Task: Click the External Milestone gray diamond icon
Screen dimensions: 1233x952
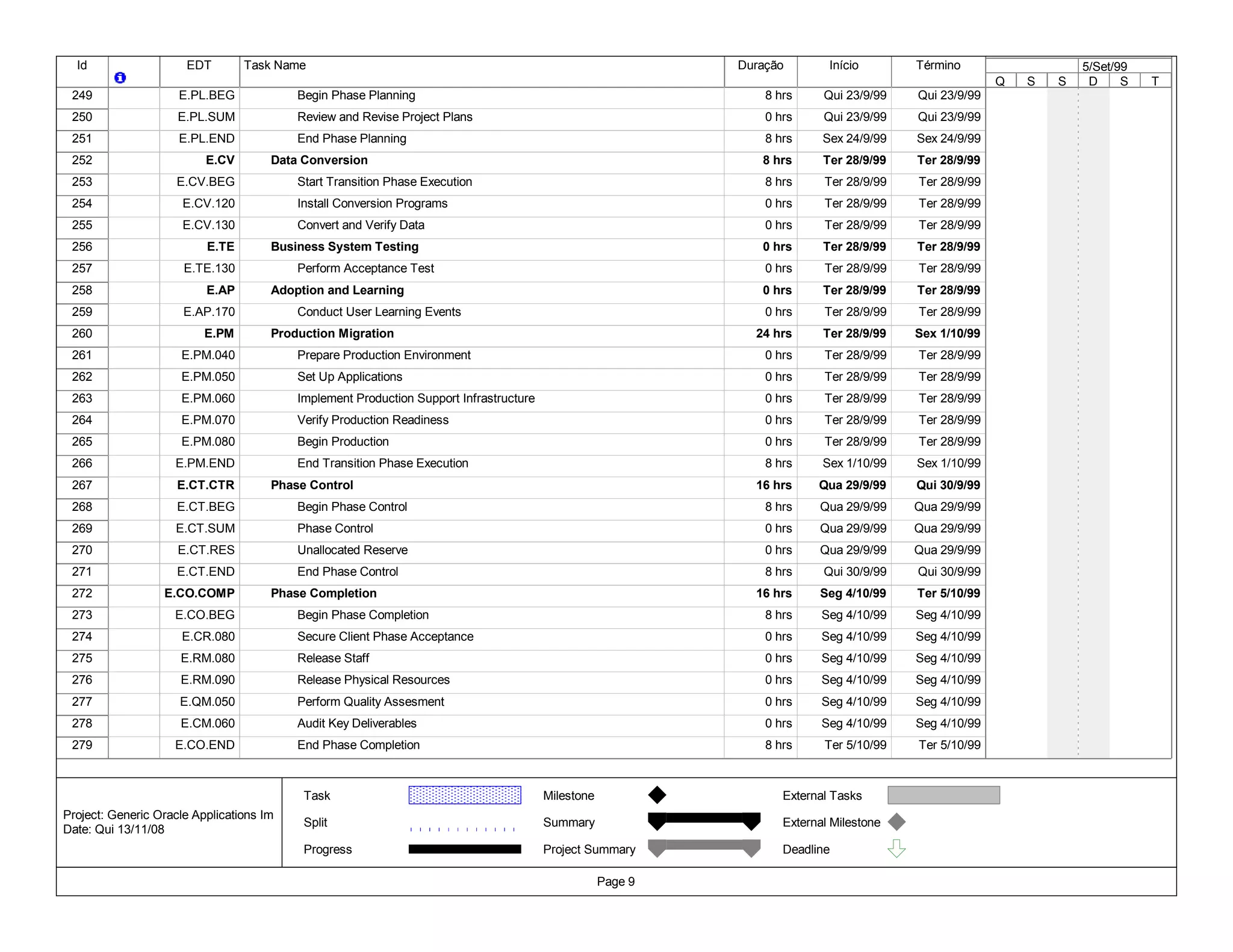Action: coord(896,822)
